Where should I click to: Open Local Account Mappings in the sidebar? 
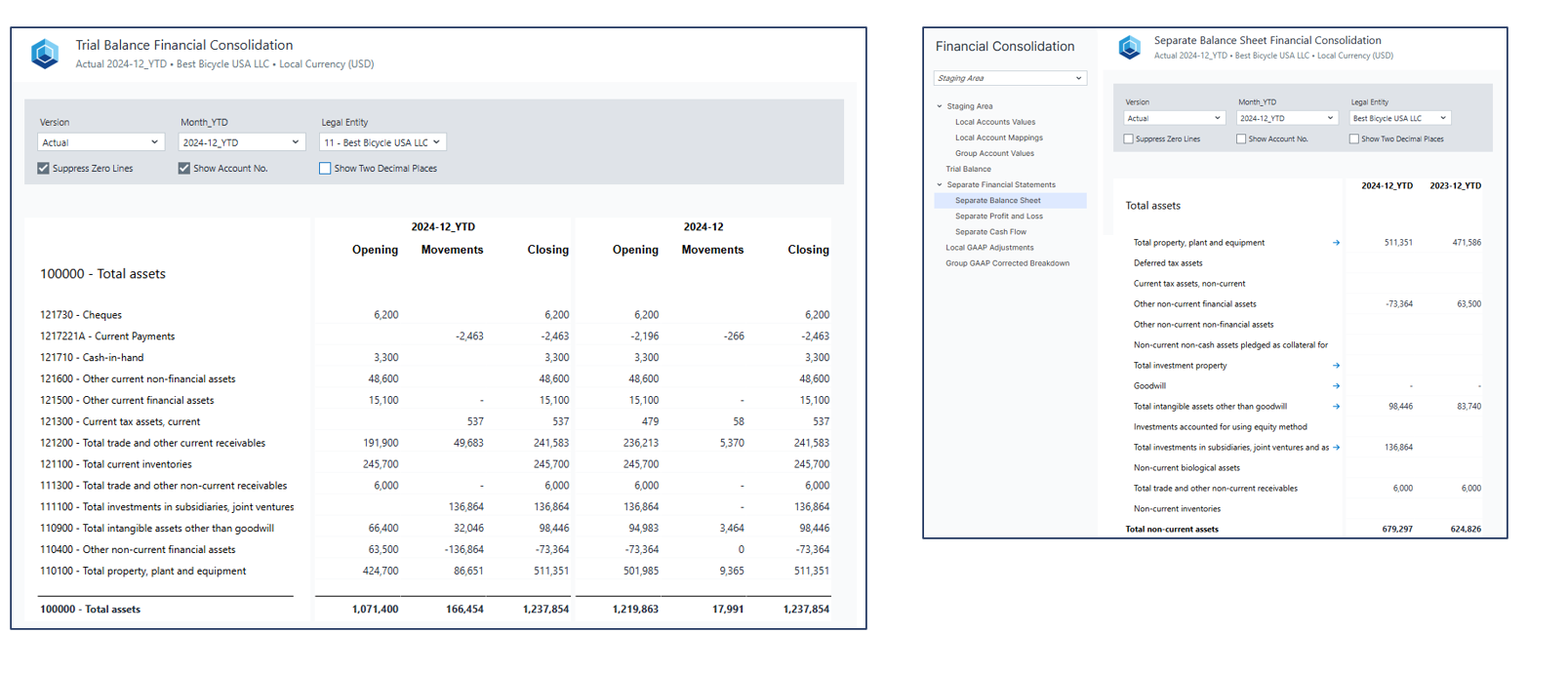[999, 138]
